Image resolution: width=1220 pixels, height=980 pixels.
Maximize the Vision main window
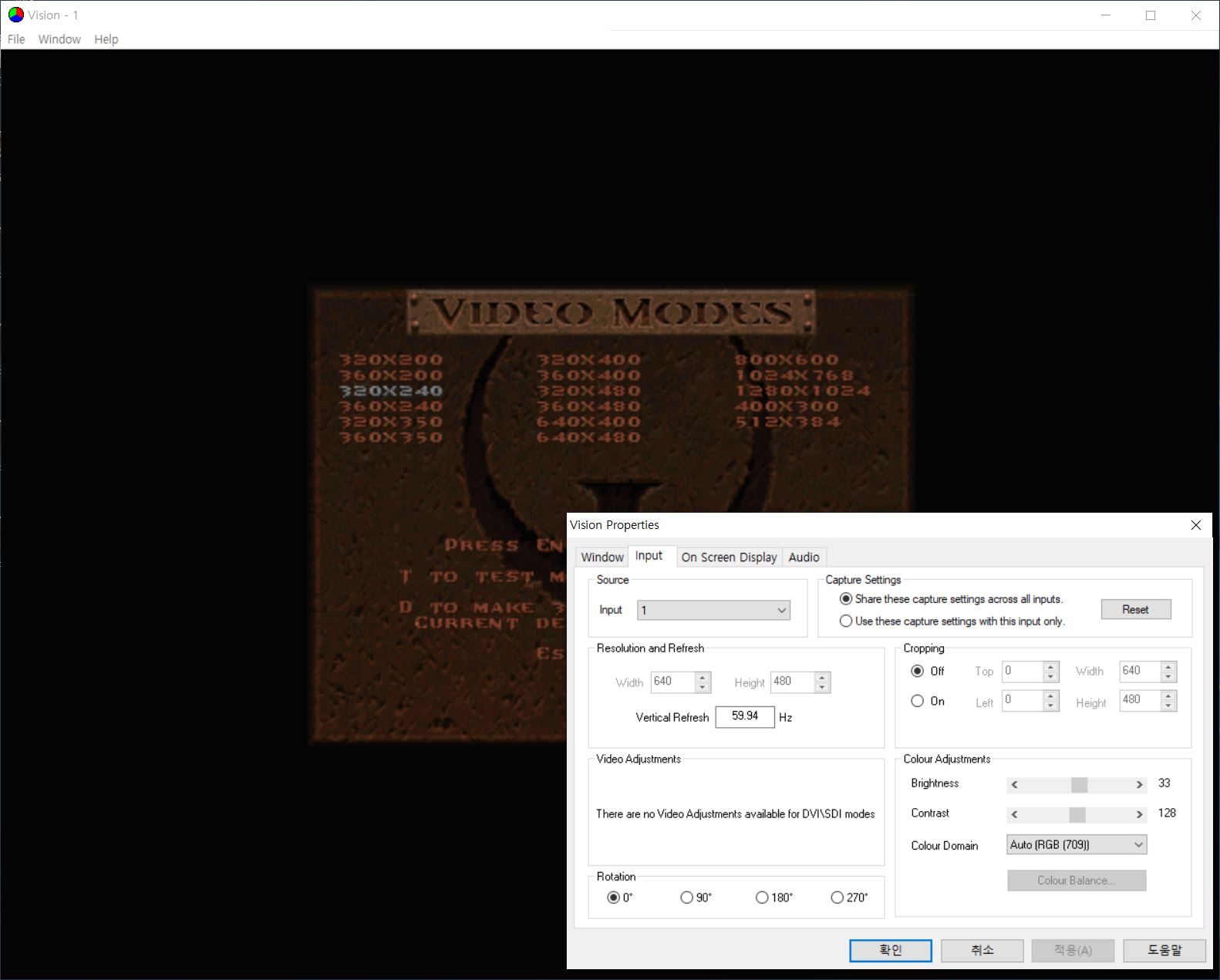(x=1151, y=15)
